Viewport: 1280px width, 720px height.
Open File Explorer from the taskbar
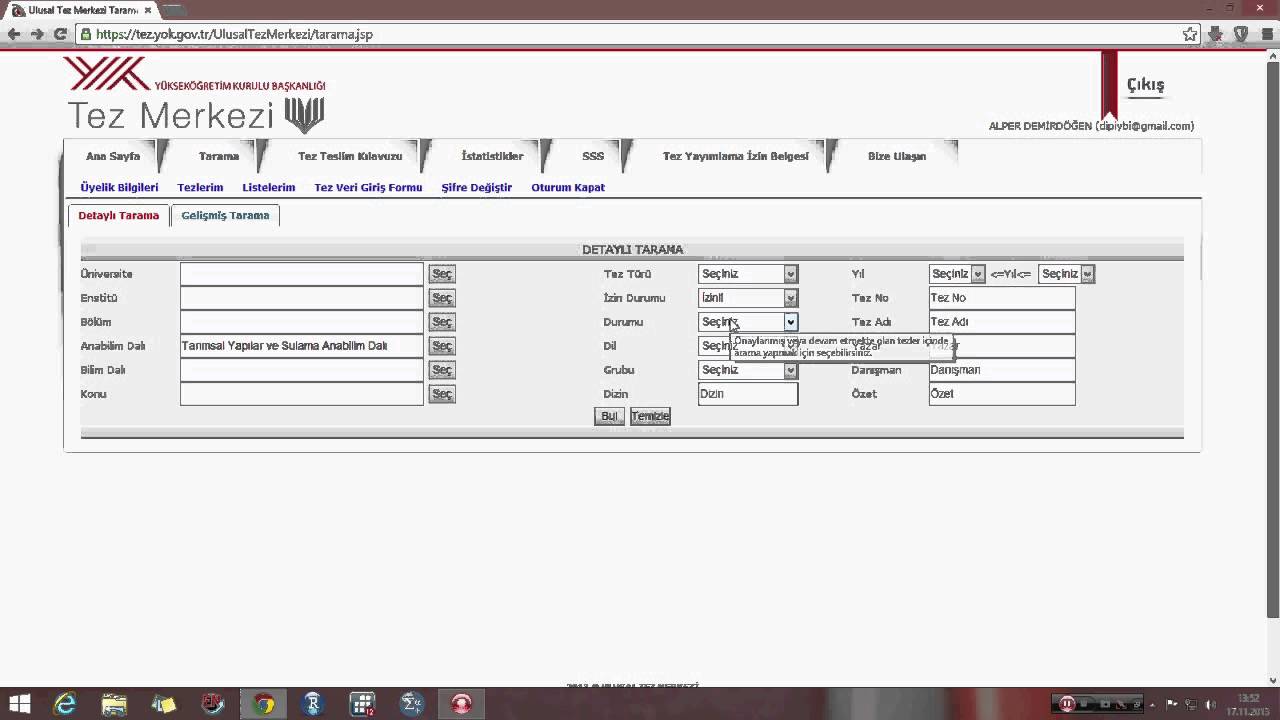(114, 704)
